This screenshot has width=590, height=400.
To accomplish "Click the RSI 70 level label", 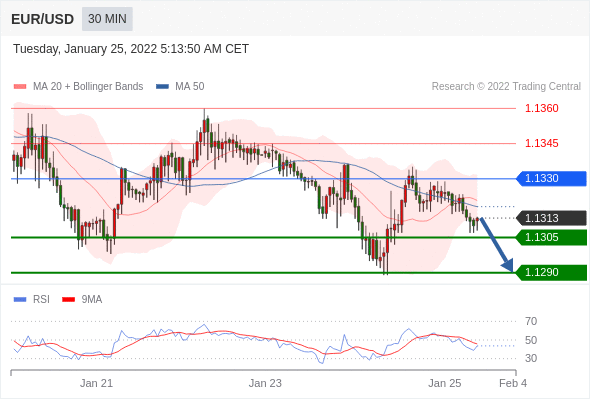I will 531,321.
